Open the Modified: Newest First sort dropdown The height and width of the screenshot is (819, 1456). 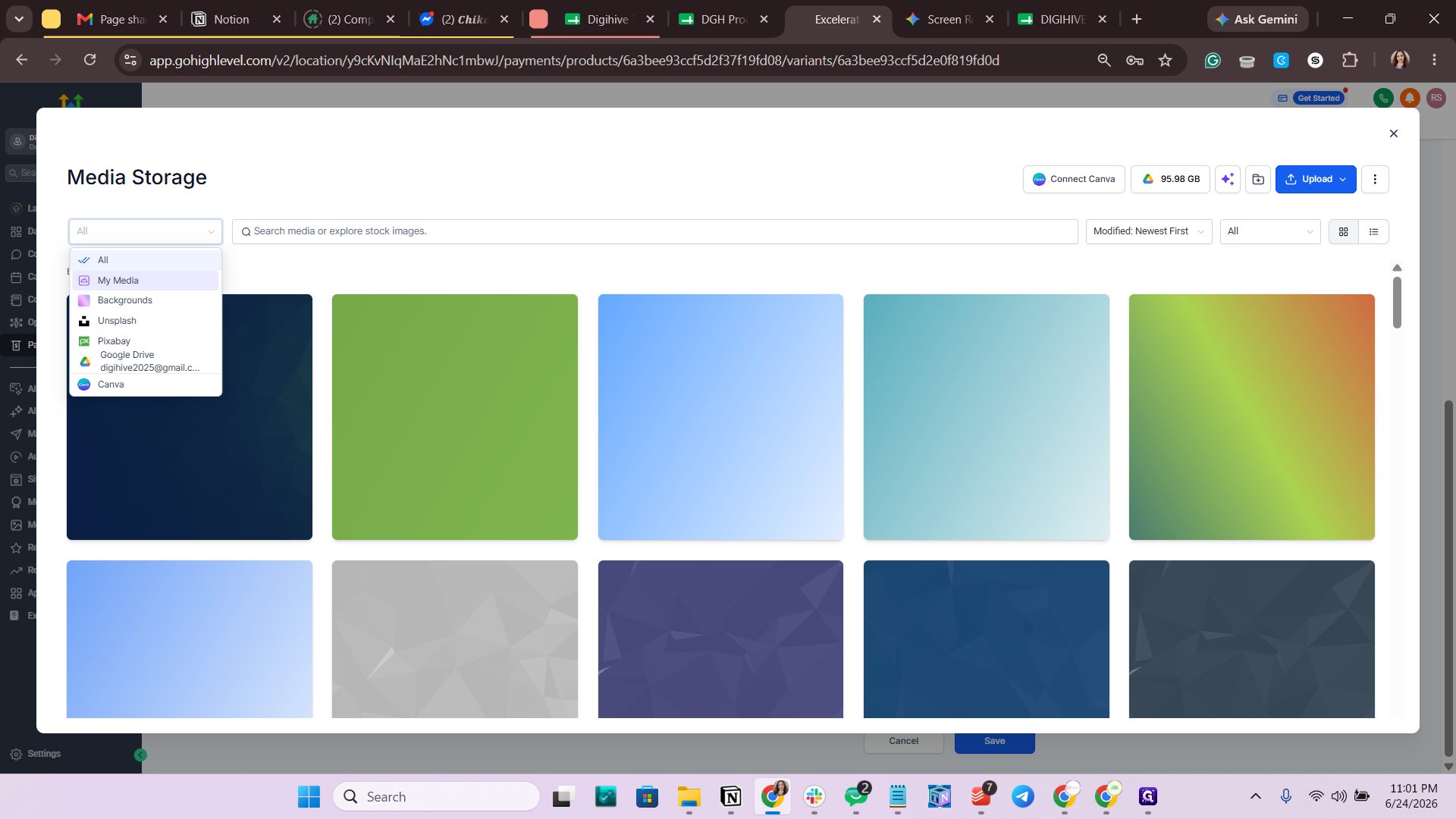tap(1149, 231)
